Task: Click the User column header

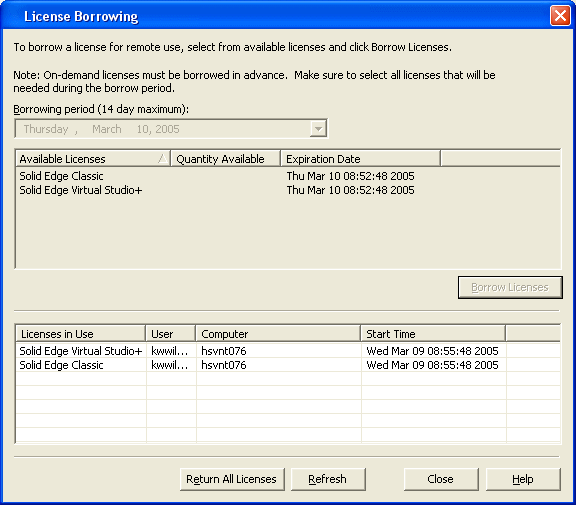Action: [x=171, y=333]
